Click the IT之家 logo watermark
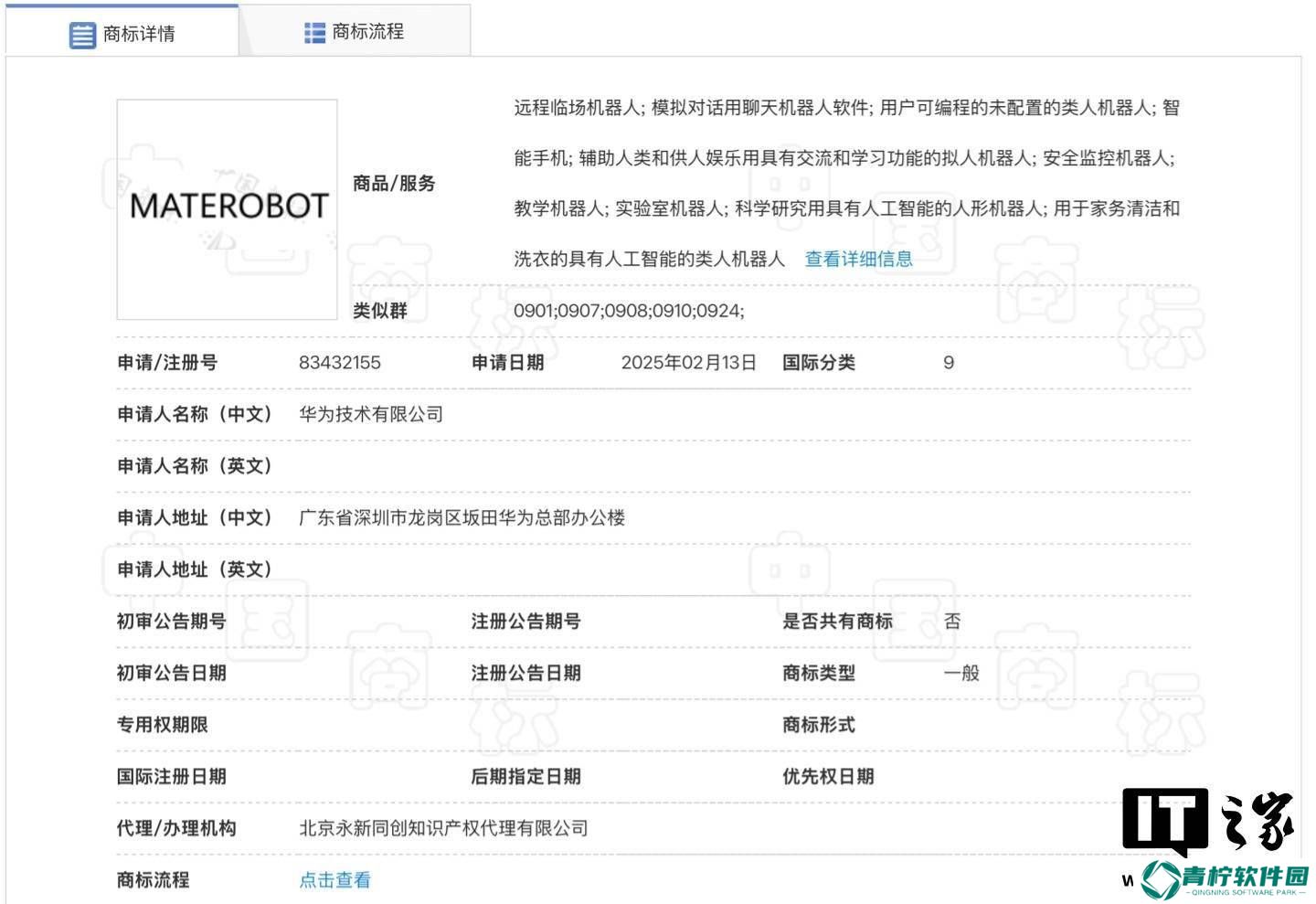Image resolution: width=1316 pixels, height=904 pixels. click(x=1207, y=822)
